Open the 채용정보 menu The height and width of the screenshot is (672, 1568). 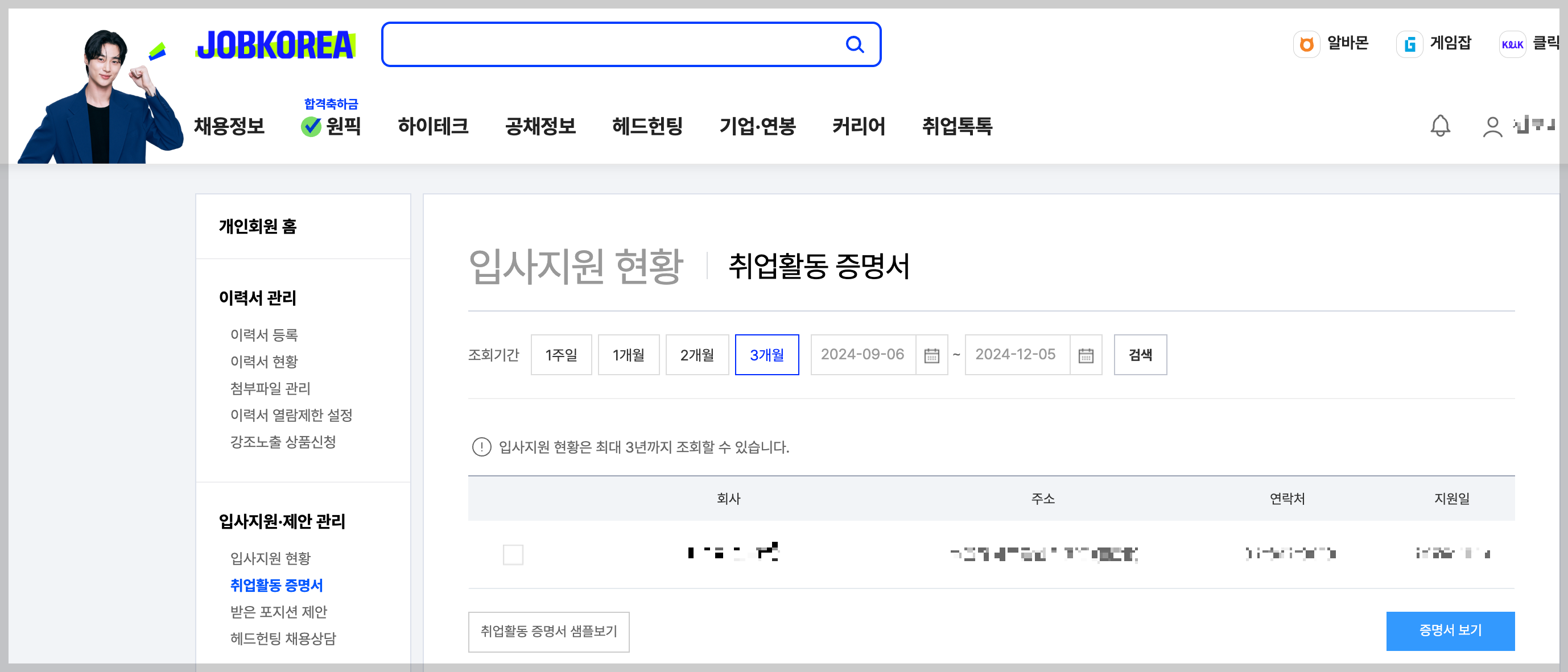point(229,126)
